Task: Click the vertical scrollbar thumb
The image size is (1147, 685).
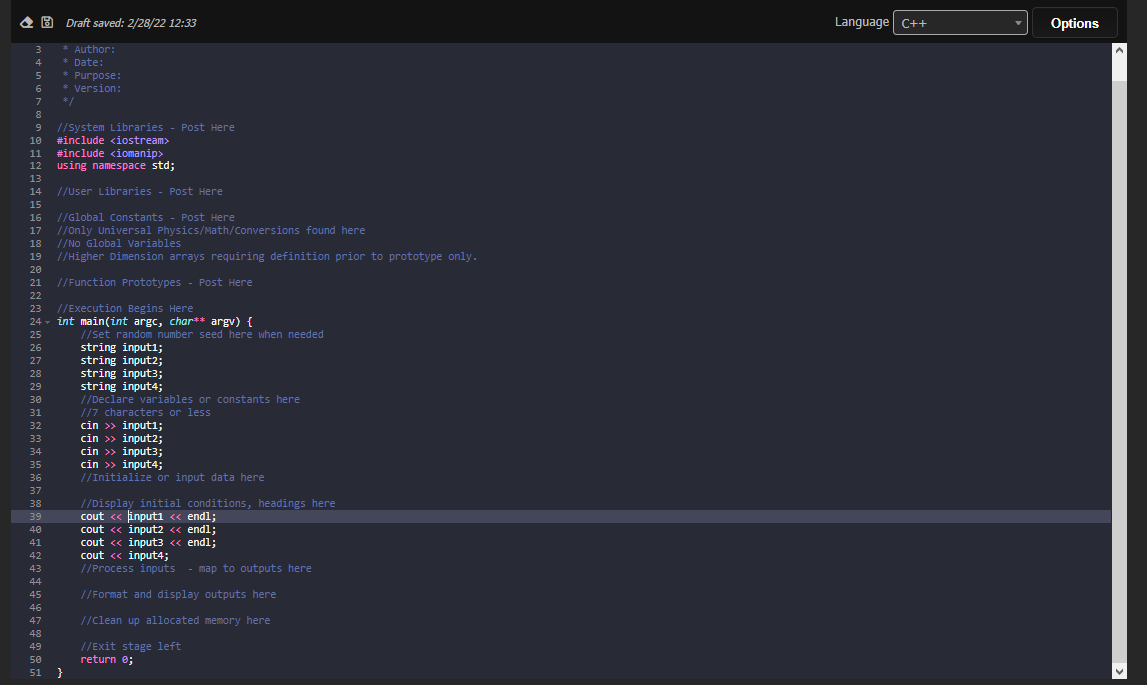Action: tap(1119, 70)
